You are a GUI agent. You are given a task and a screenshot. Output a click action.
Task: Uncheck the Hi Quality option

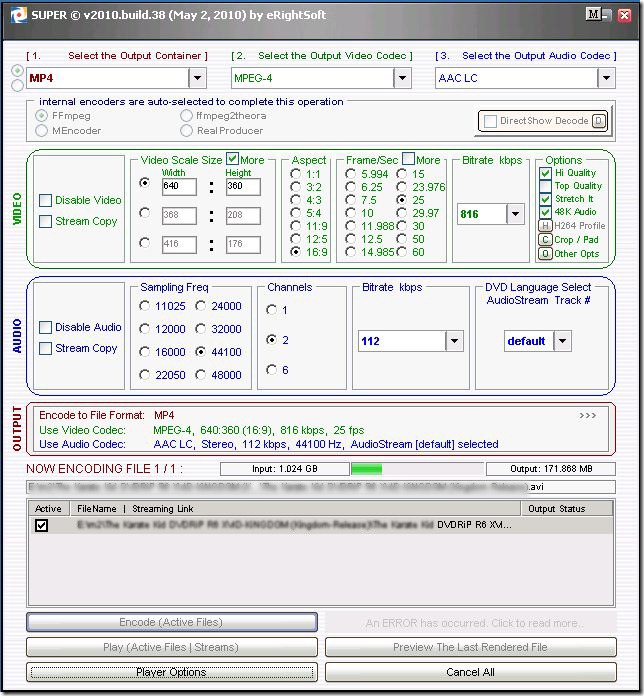click(x=545, y=173)
